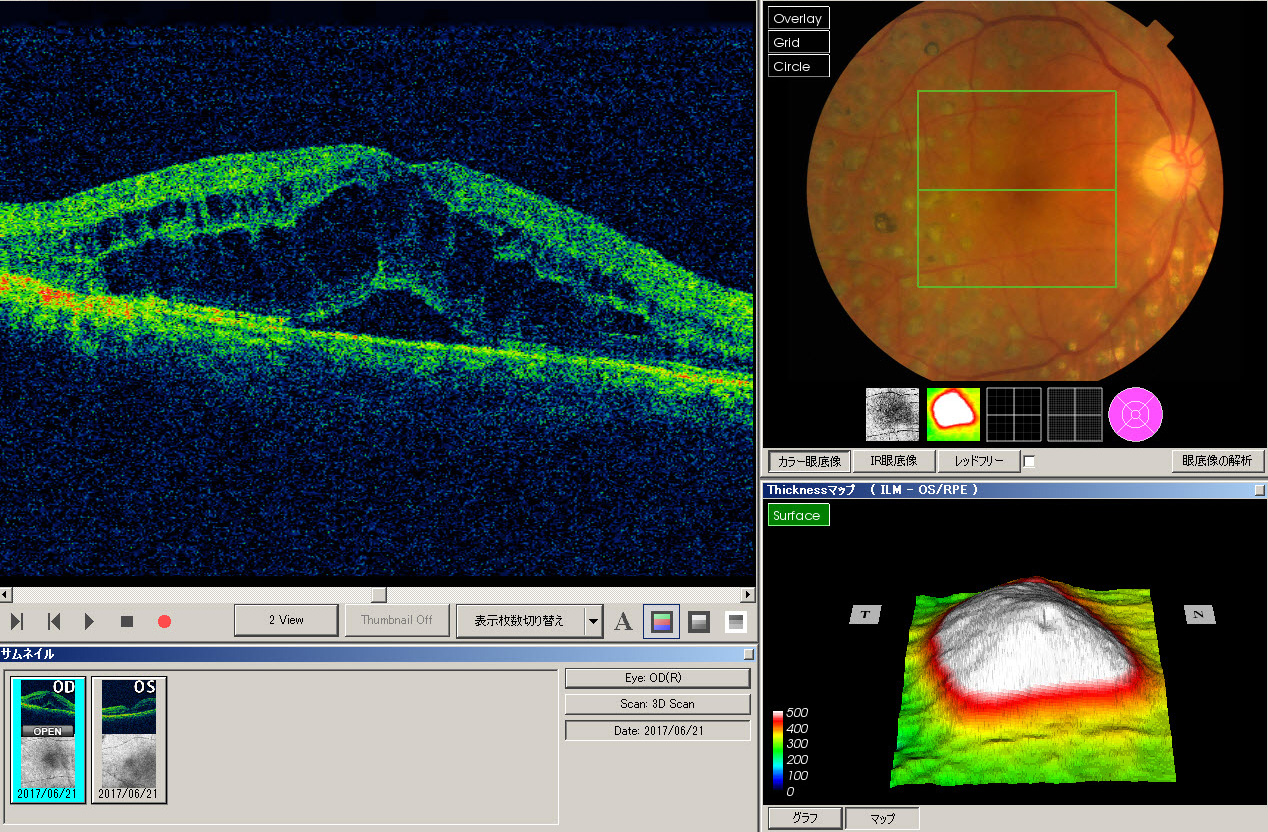This screenshot has width=1268, height=832.
Task: Start playback with the play arrow
Action: click(x=89, y=621)
